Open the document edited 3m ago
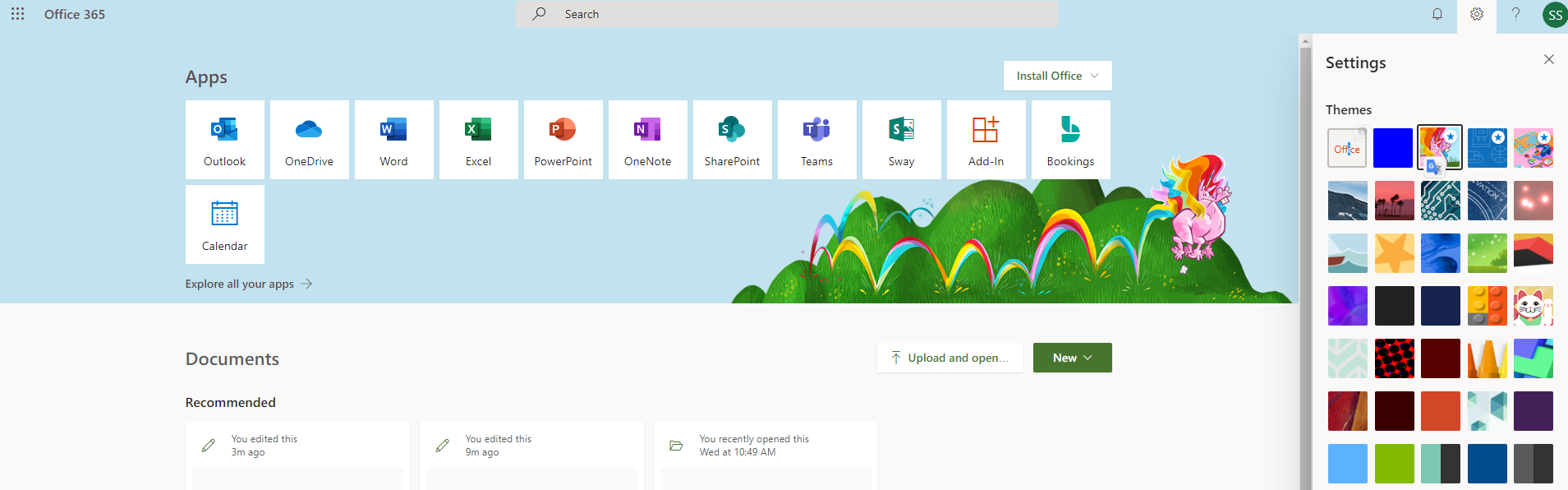 (x=297, y=456)
